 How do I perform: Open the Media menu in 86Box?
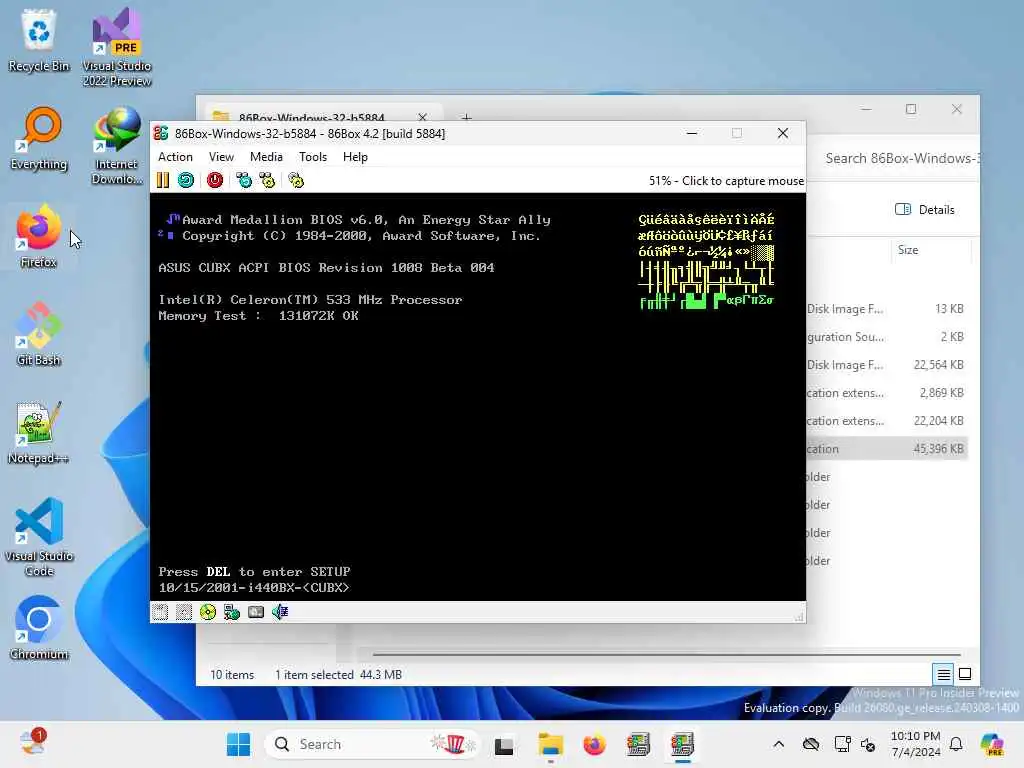coord(266,157)
